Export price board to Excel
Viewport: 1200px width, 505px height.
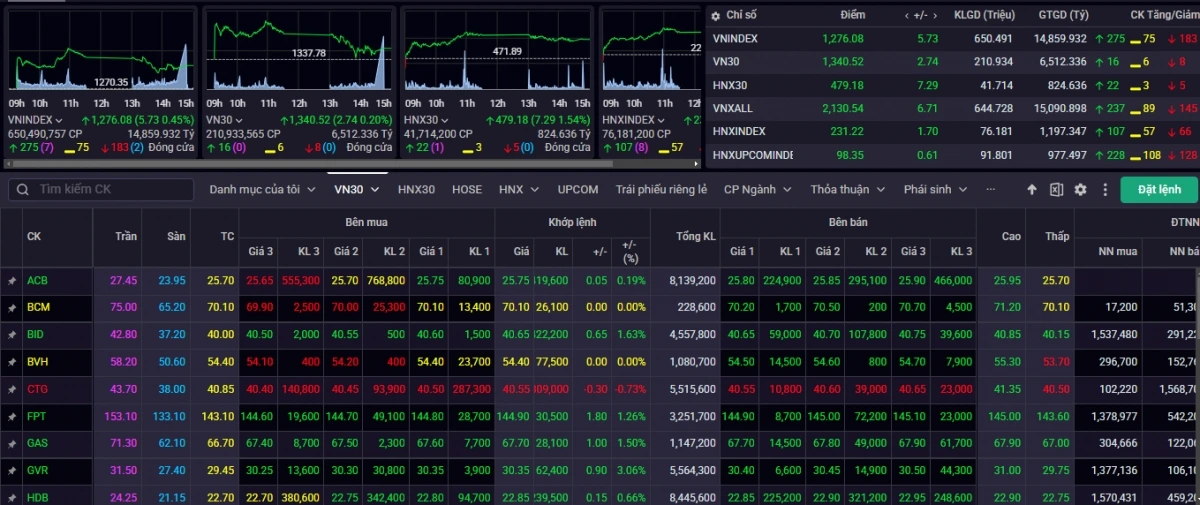click(1057, 189)
